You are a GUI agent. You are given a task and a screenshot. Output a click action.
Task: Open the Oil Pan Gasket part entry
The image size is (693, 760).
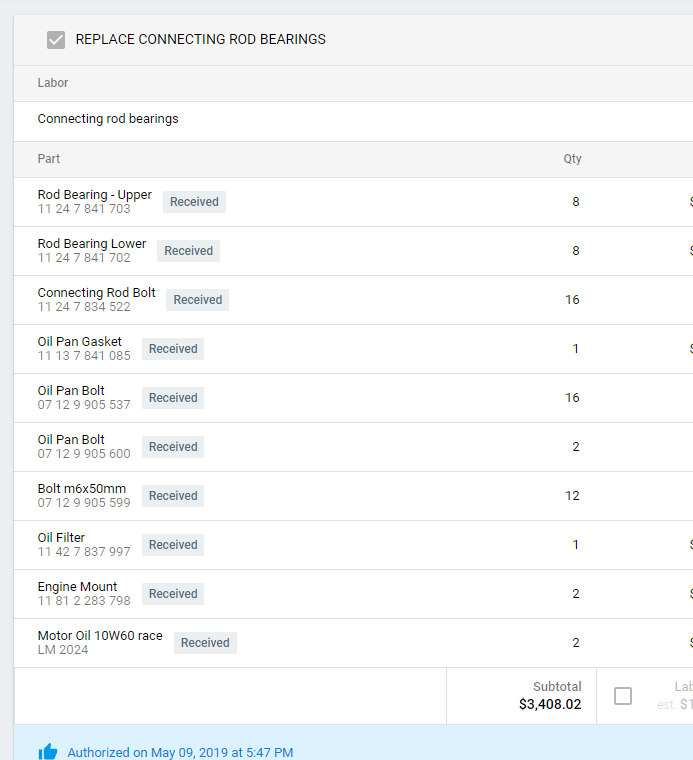tap(80, 342)
